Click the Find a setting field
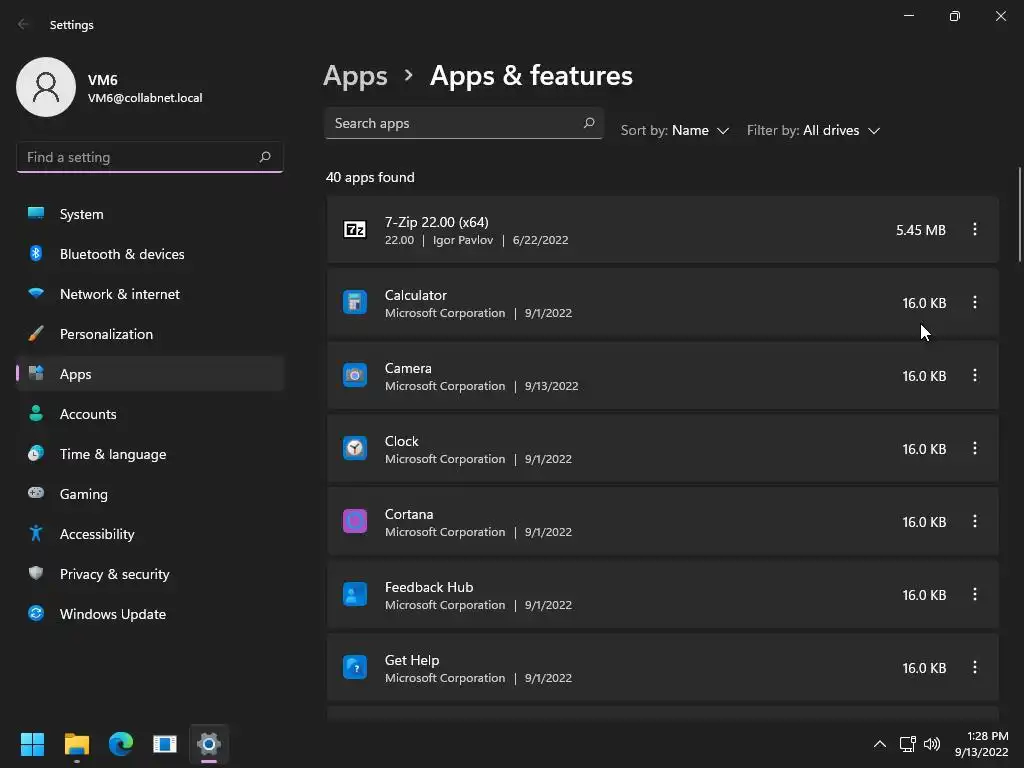The image size is (1024, 768). 138,157
